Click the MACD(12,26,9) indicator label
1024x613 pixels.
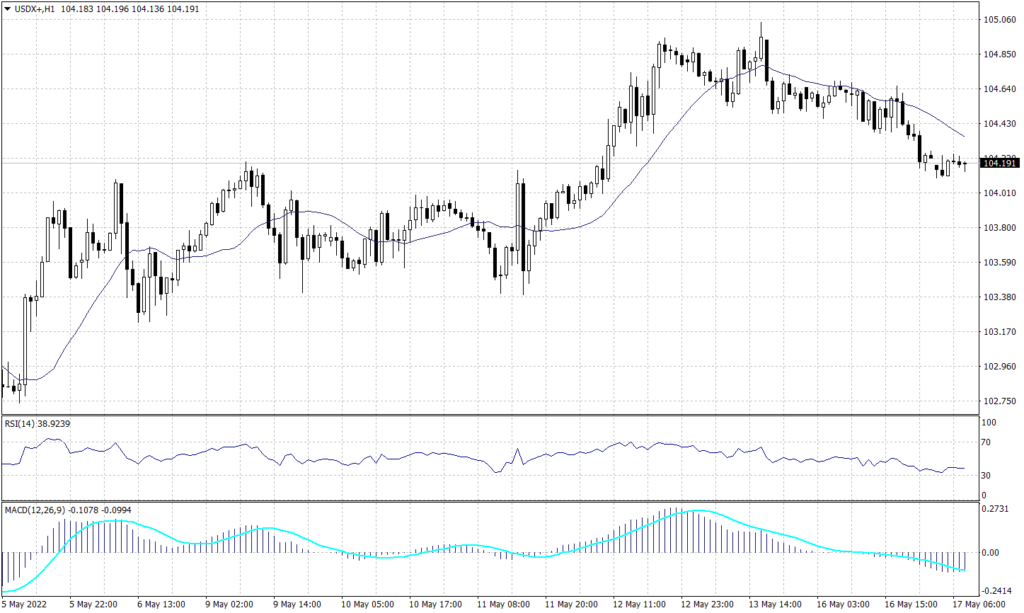tap(35, 510)
